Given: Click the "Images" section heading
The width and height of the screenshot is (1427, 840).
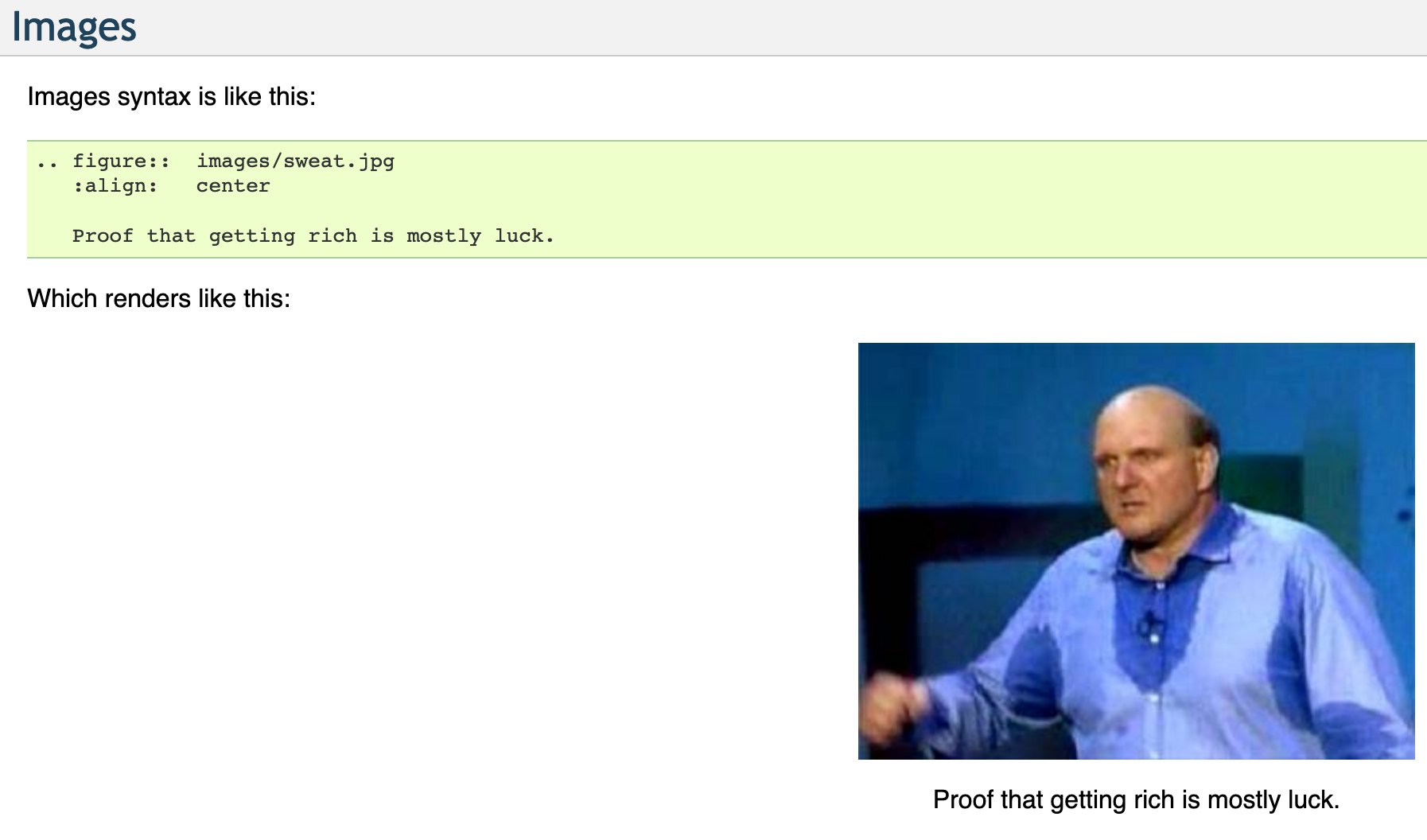Looking at the screenshot, I should [74, 27].
